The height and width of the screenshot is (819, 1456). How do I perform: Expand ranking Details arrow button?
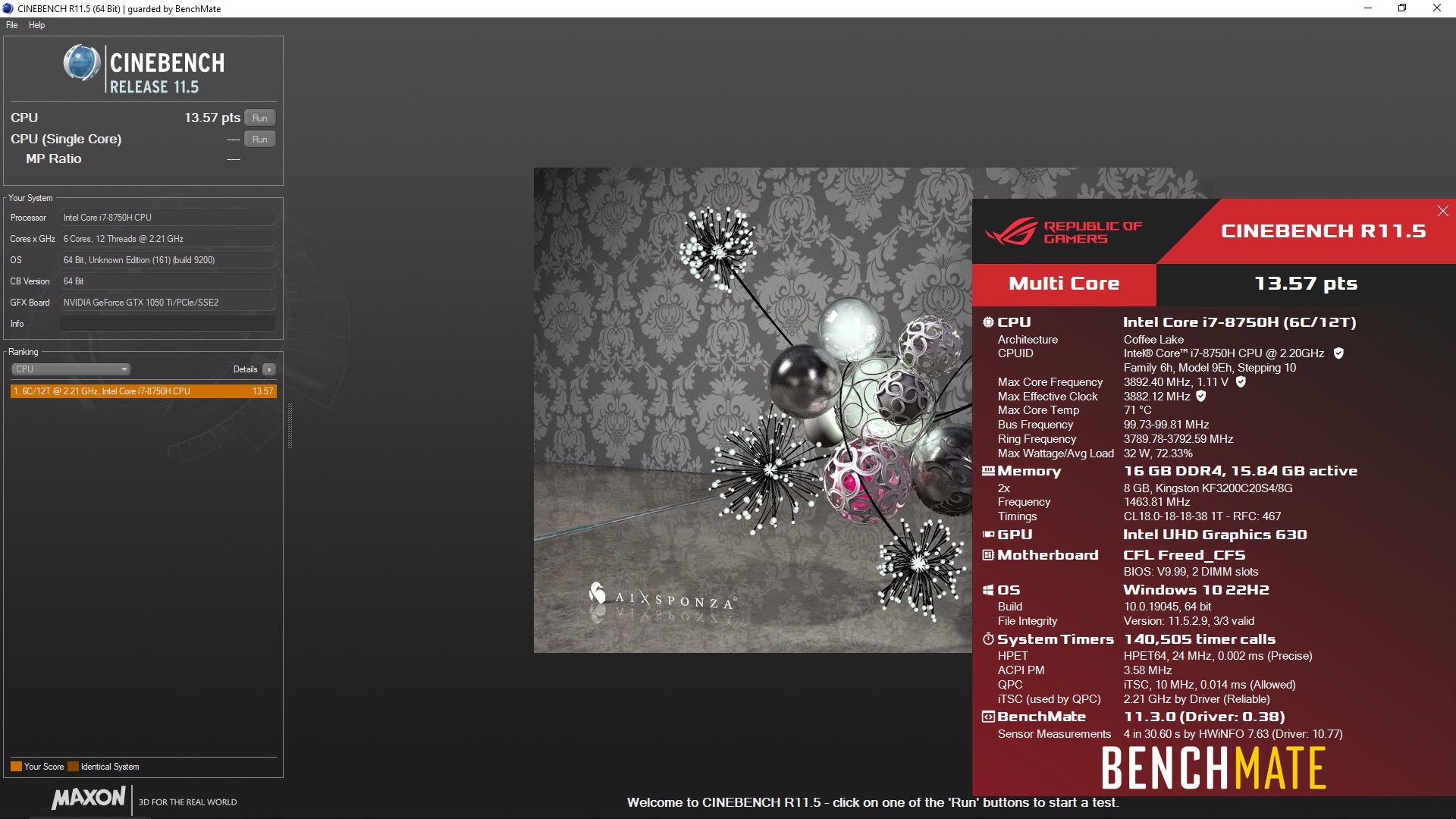pos(268,369)
